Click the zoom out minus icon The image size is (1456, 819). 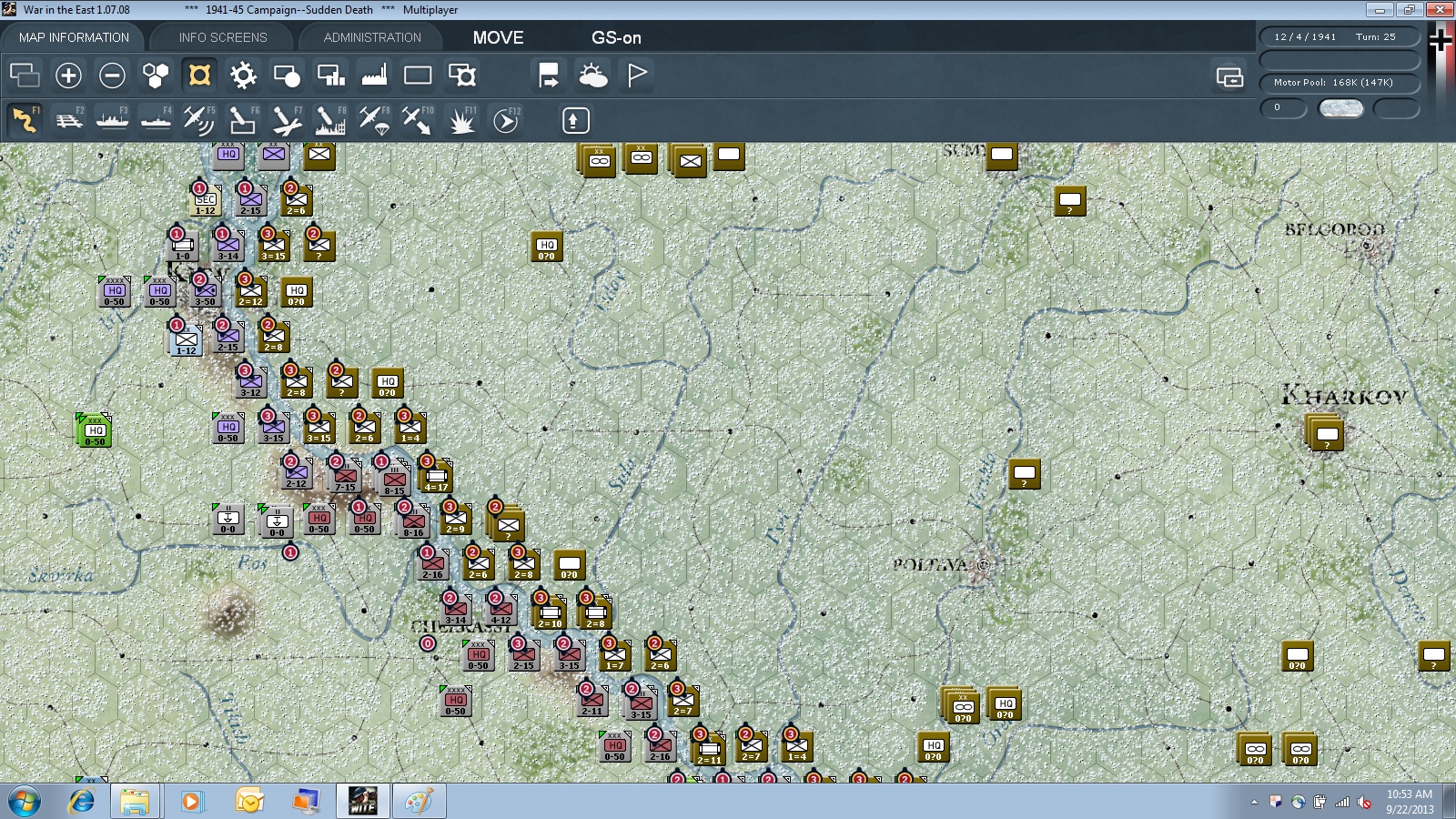[112, 76]
